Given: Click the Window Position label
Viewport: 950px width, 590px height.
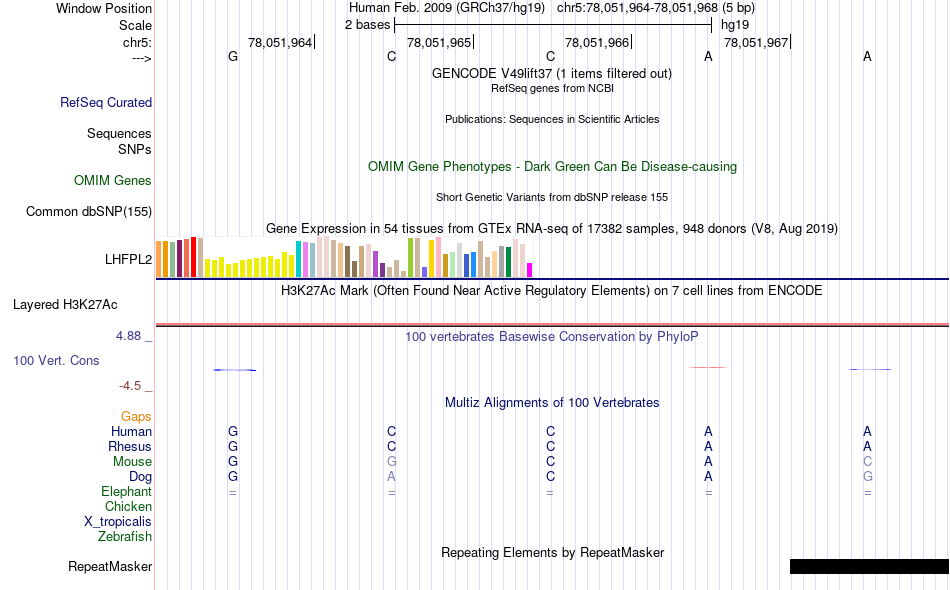Looking at the screenshot, I should pos(104,8).
